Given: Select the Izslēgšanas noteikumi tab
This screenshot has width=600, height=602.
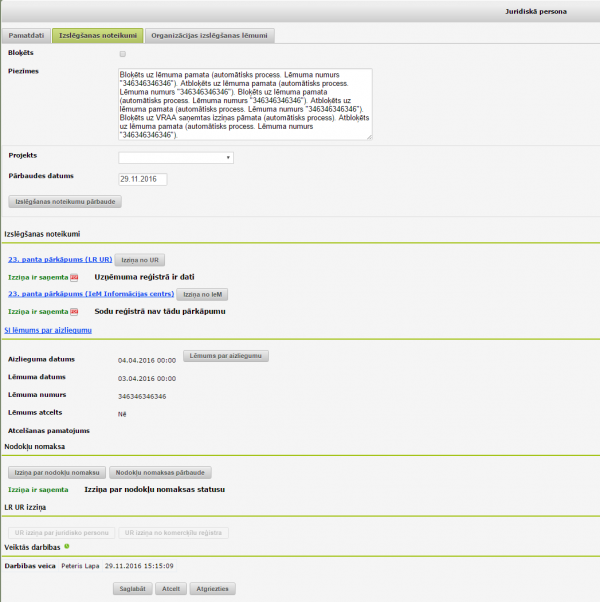Looking at the screenshot, I should point(97,35).
